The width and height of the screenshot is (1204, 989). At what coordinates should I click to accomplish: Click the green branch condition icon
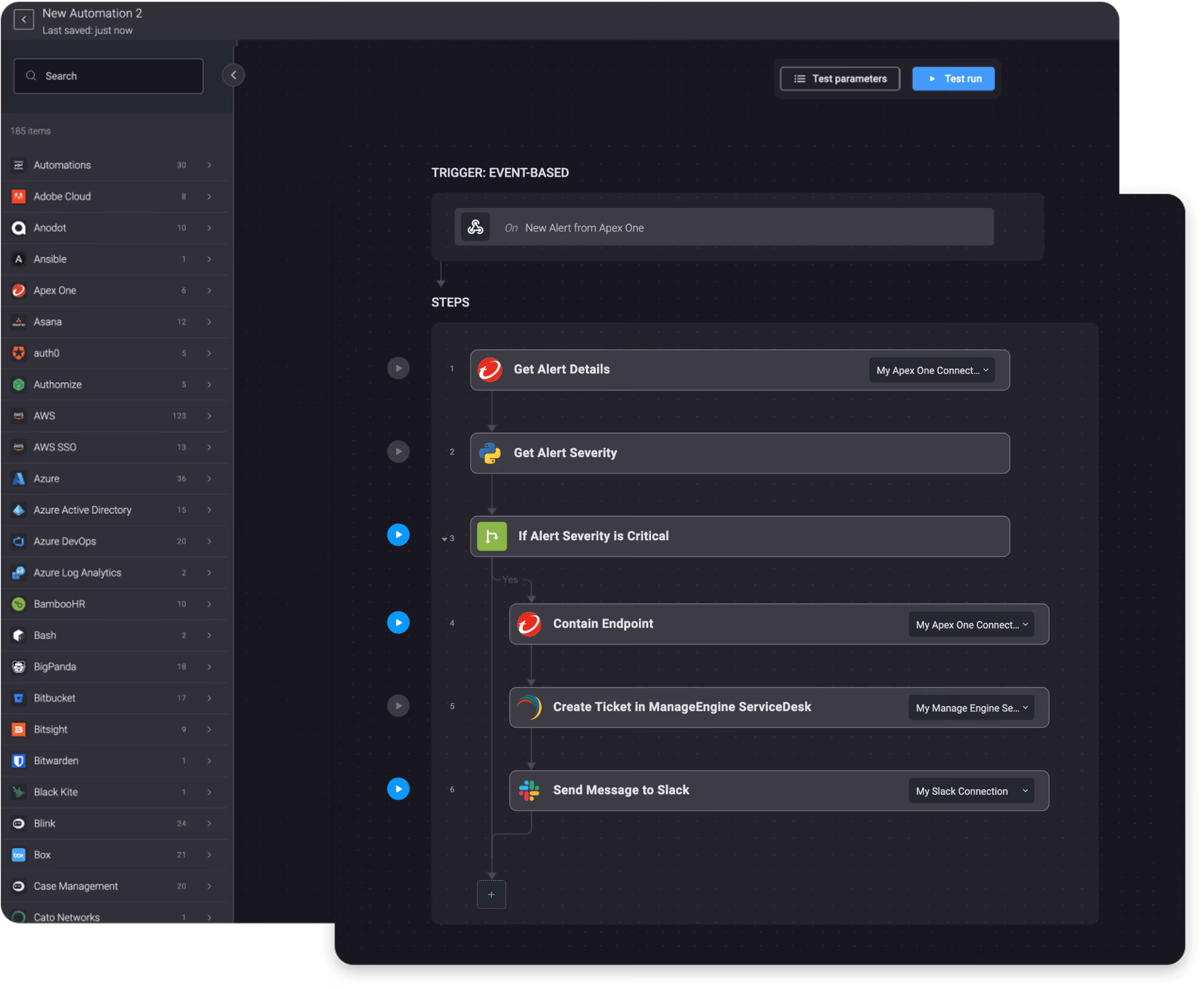point(492,537)
